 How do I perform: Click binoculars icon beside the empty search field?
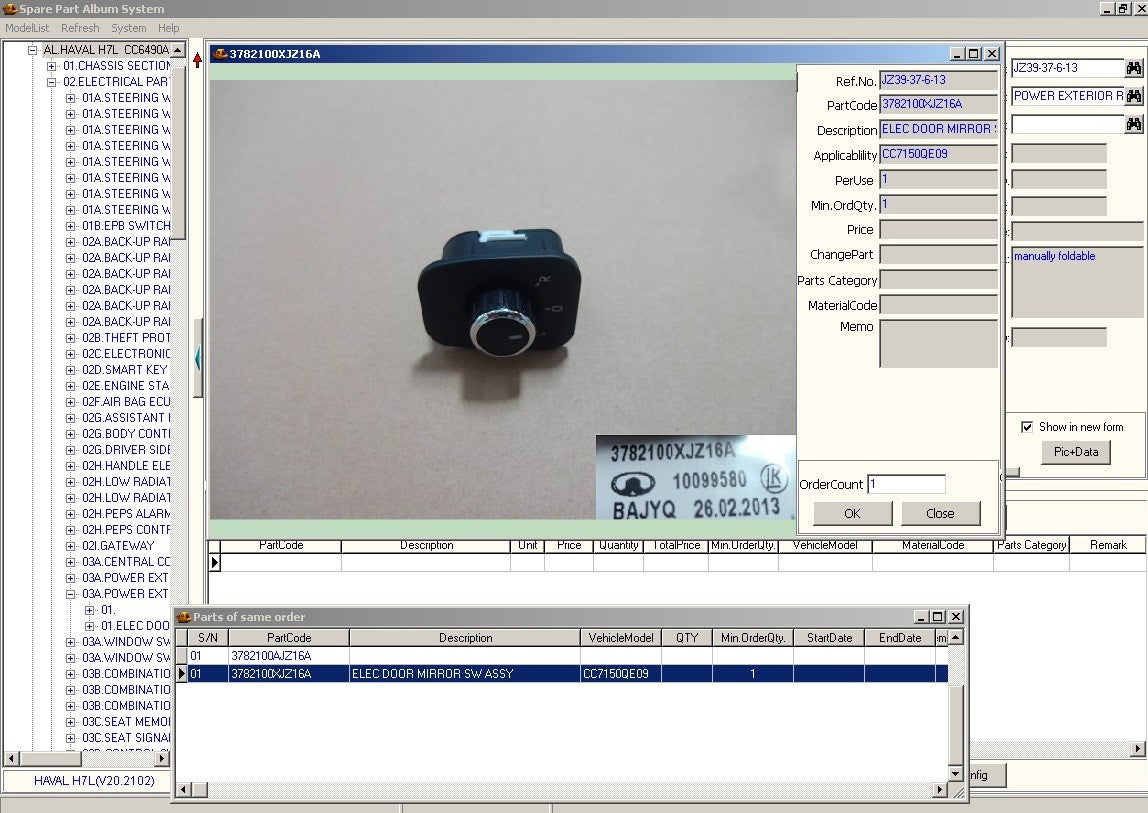click(x=1134, y=124)
